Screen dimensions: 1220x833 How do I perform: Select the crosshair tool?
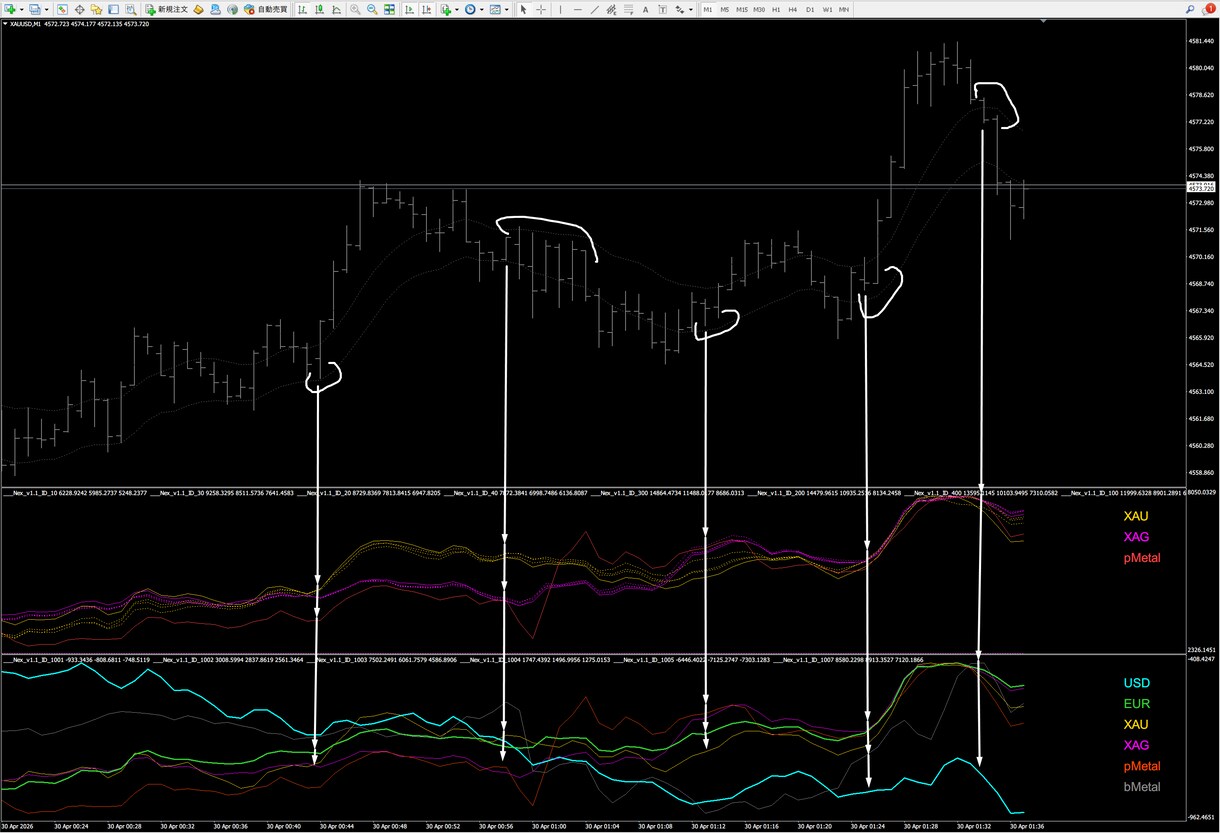click(x=541, y=9)
